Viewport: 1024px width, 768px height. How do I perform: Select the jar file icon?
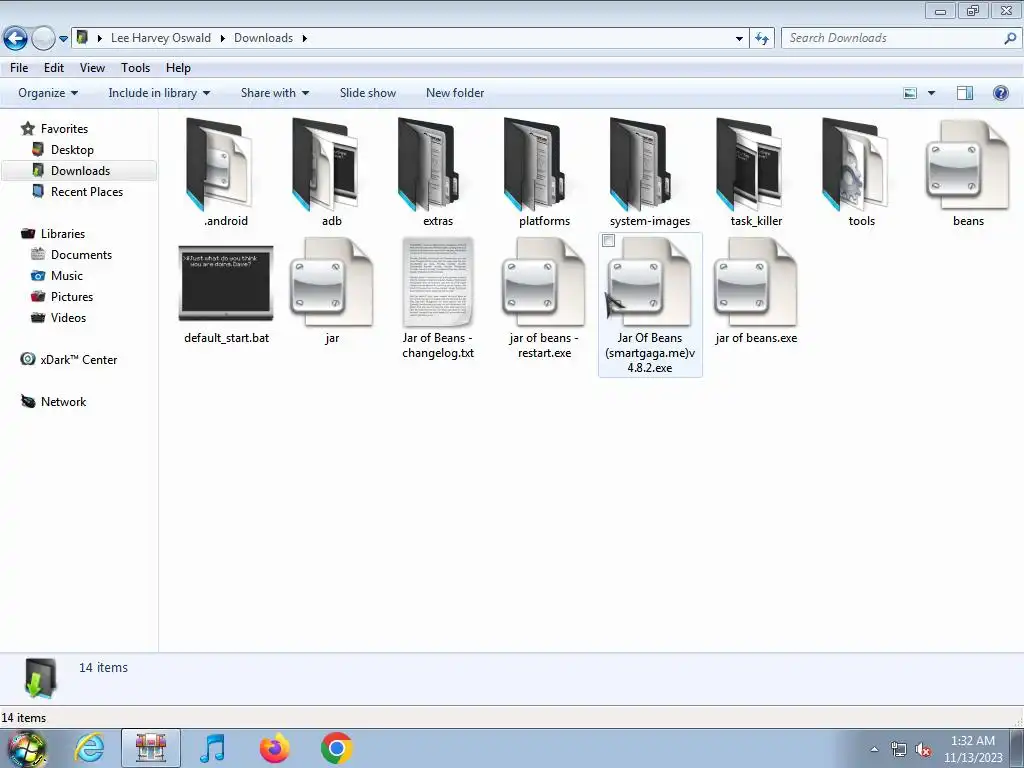pos(332,282)
